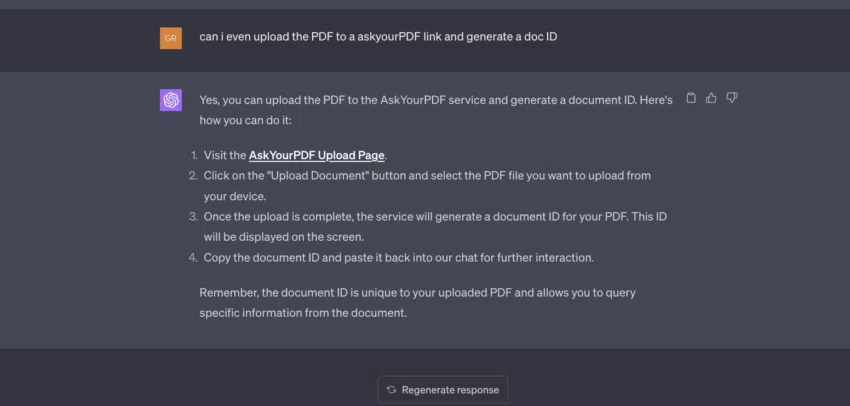Click the list number 4 marker

[193, 258]
